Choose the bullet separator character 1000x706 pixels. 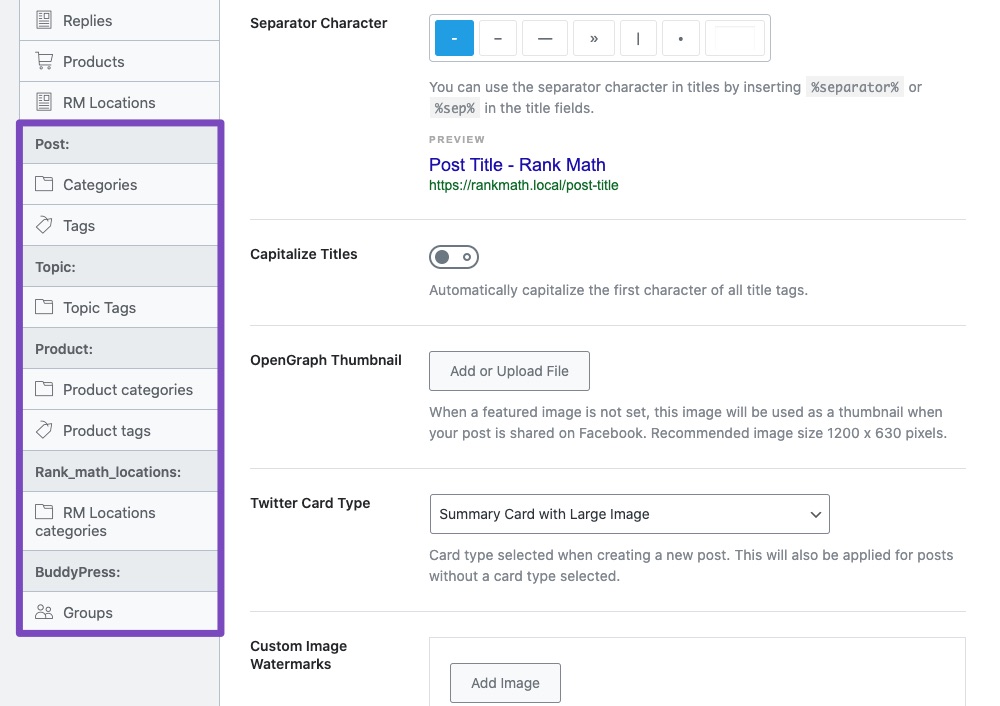click(680, 37)
